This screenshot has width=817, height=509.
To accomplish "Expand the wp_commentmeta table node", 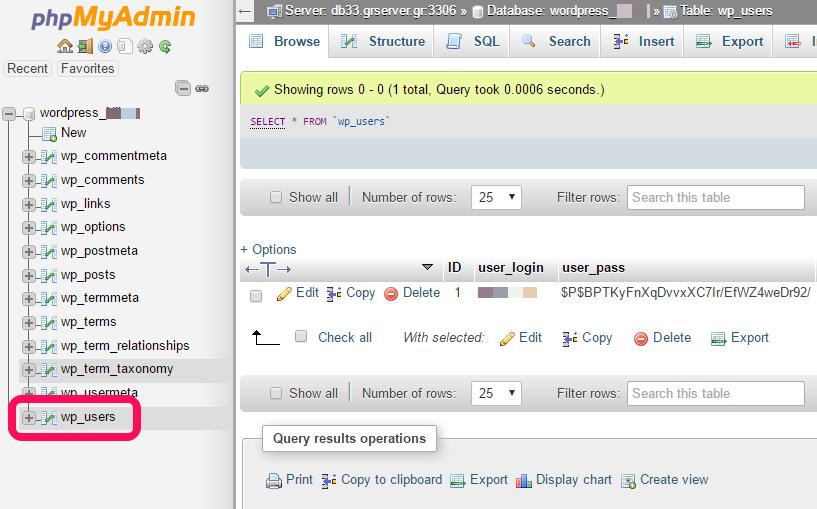I will 29,157.
